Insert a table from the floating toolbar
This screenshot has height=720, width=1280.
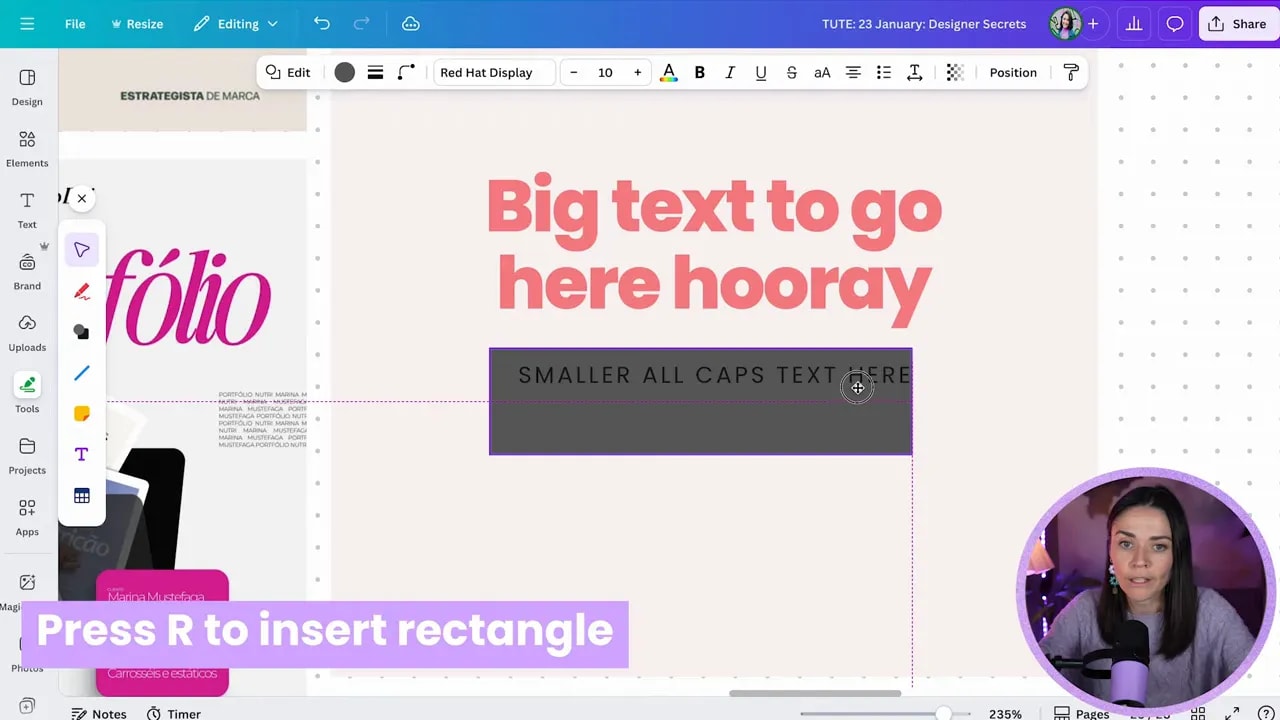pos(81,495)
